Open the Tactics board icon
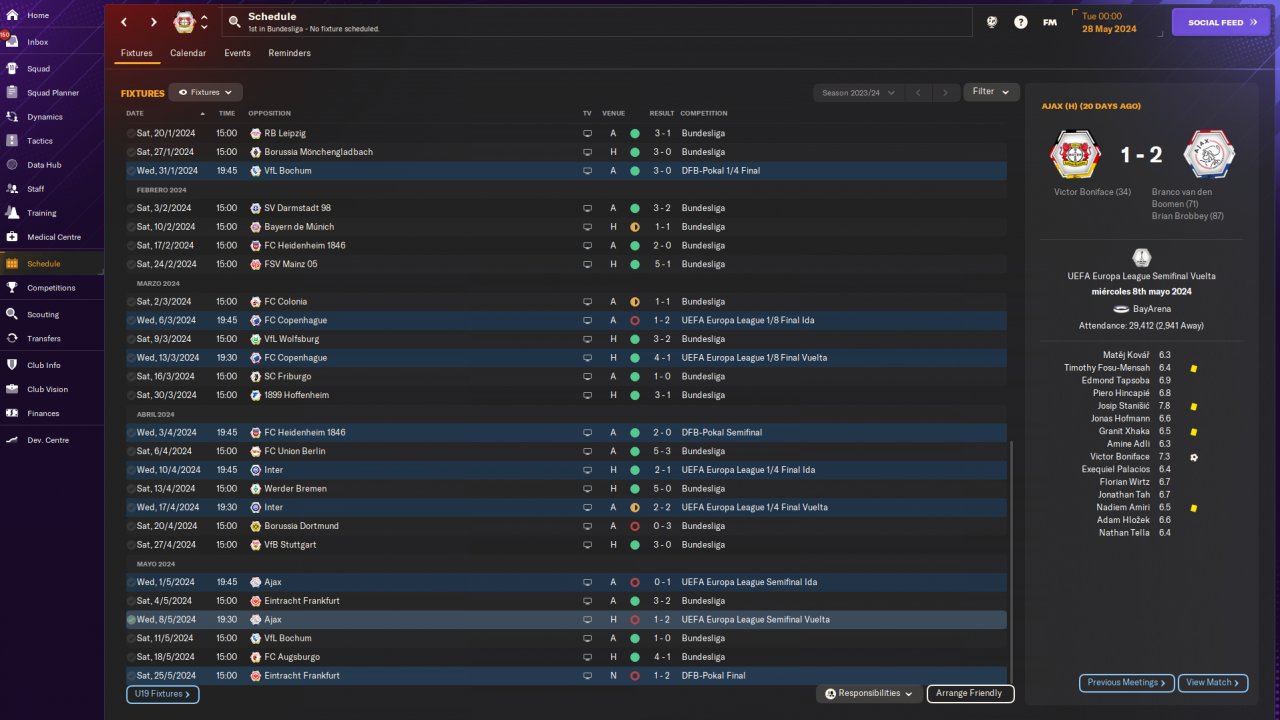Viewport: 1280px width, 720px height. click(x=12, y=141)
